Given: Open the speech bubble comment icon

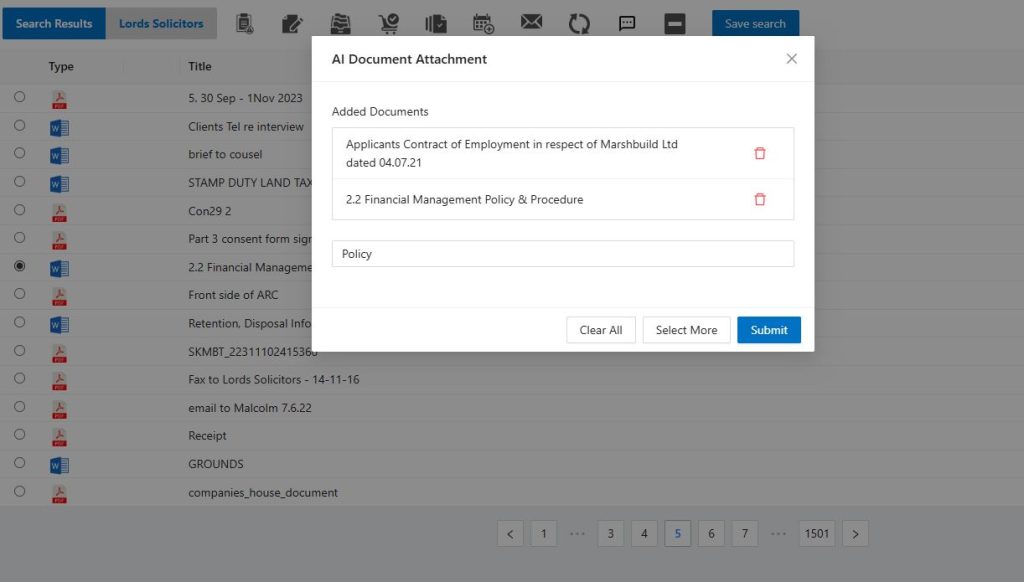Looking at the screenshot, I should [627, 23].
